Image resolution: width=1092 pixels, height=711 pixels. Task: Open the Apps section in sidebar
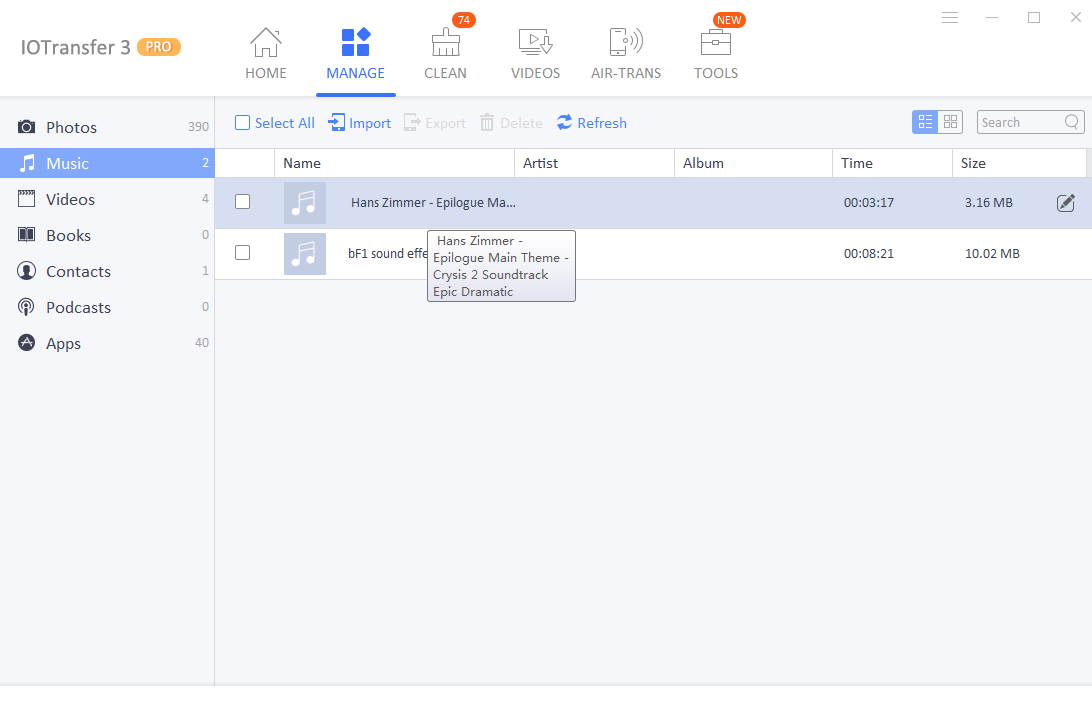pos(61,343)
